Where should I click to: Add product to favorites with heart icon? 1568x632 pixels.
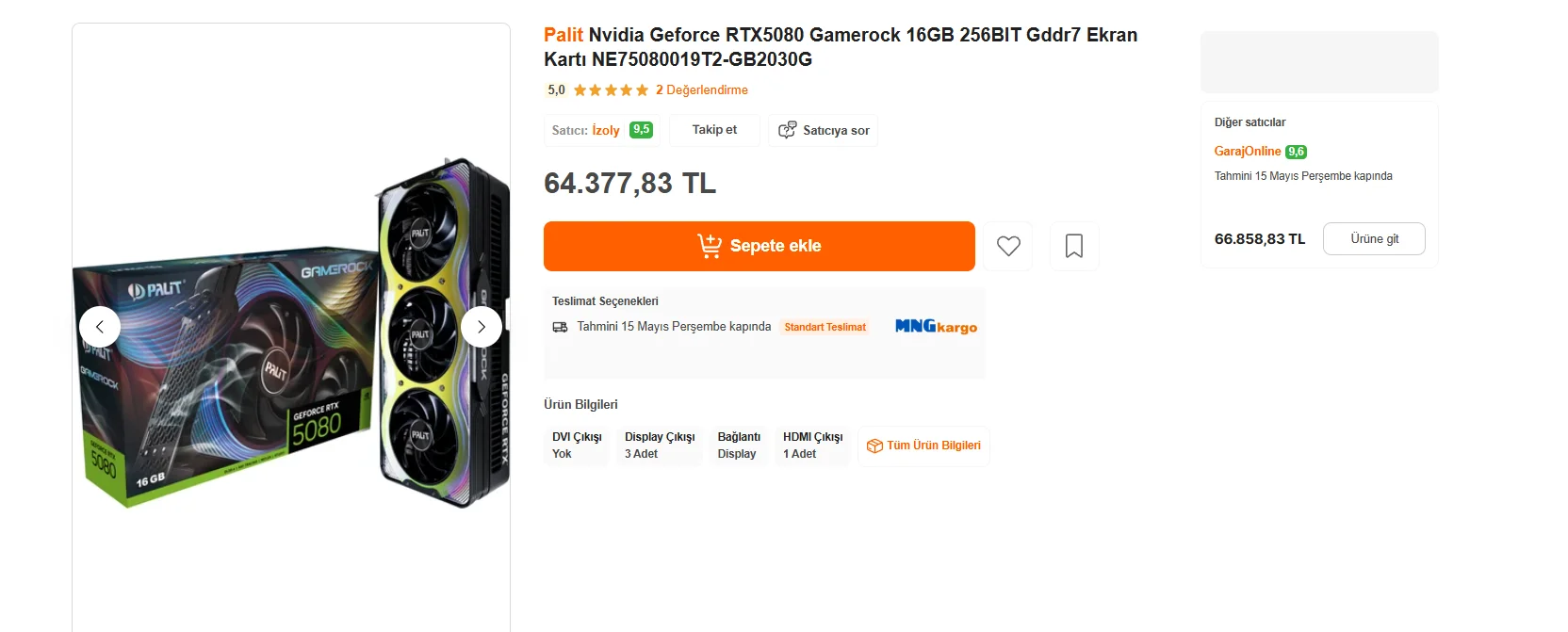(1008, 246)
